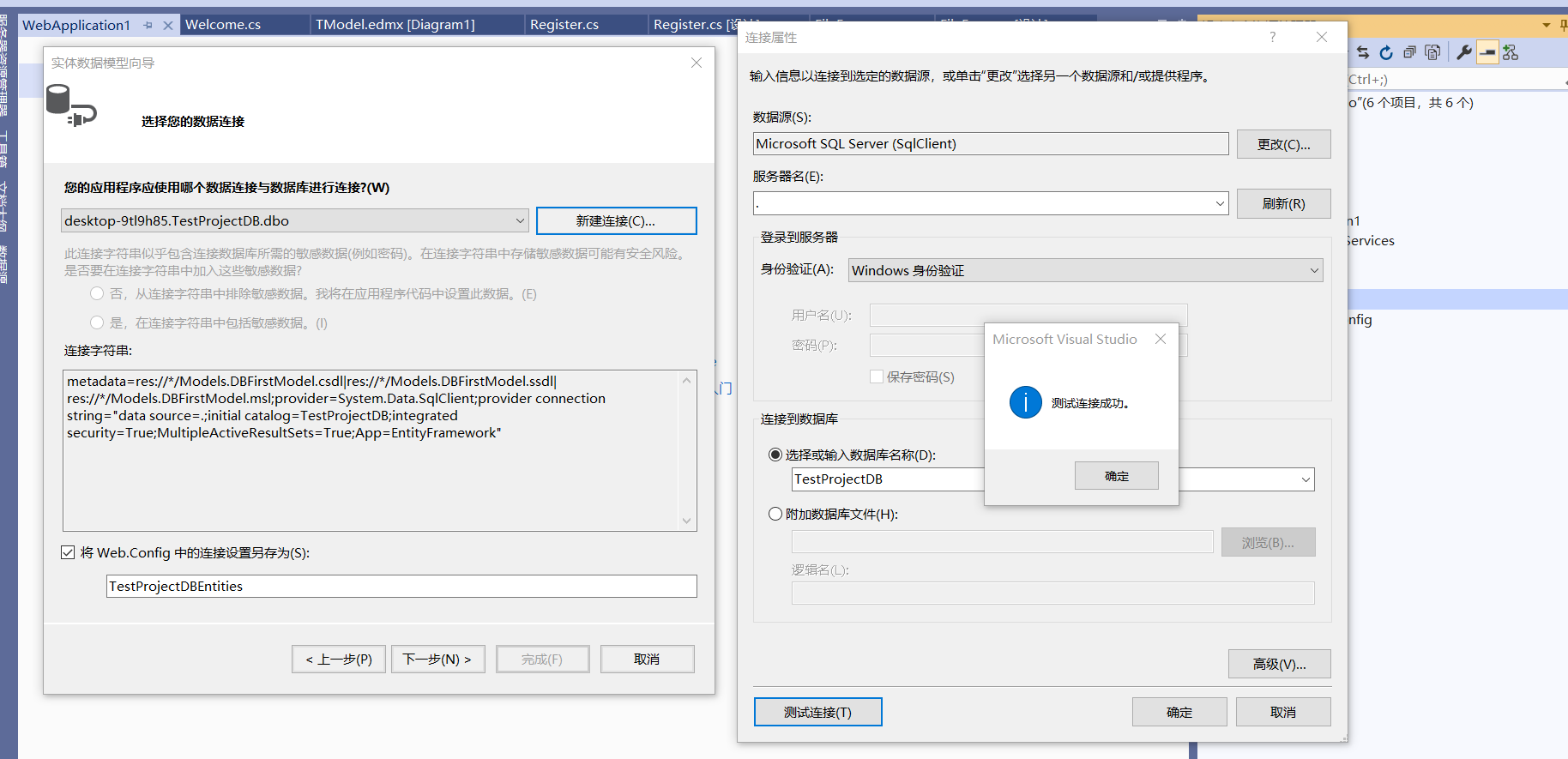Confirm the test connection success message
This screenshot has width=1568, height=759.
1116,476
